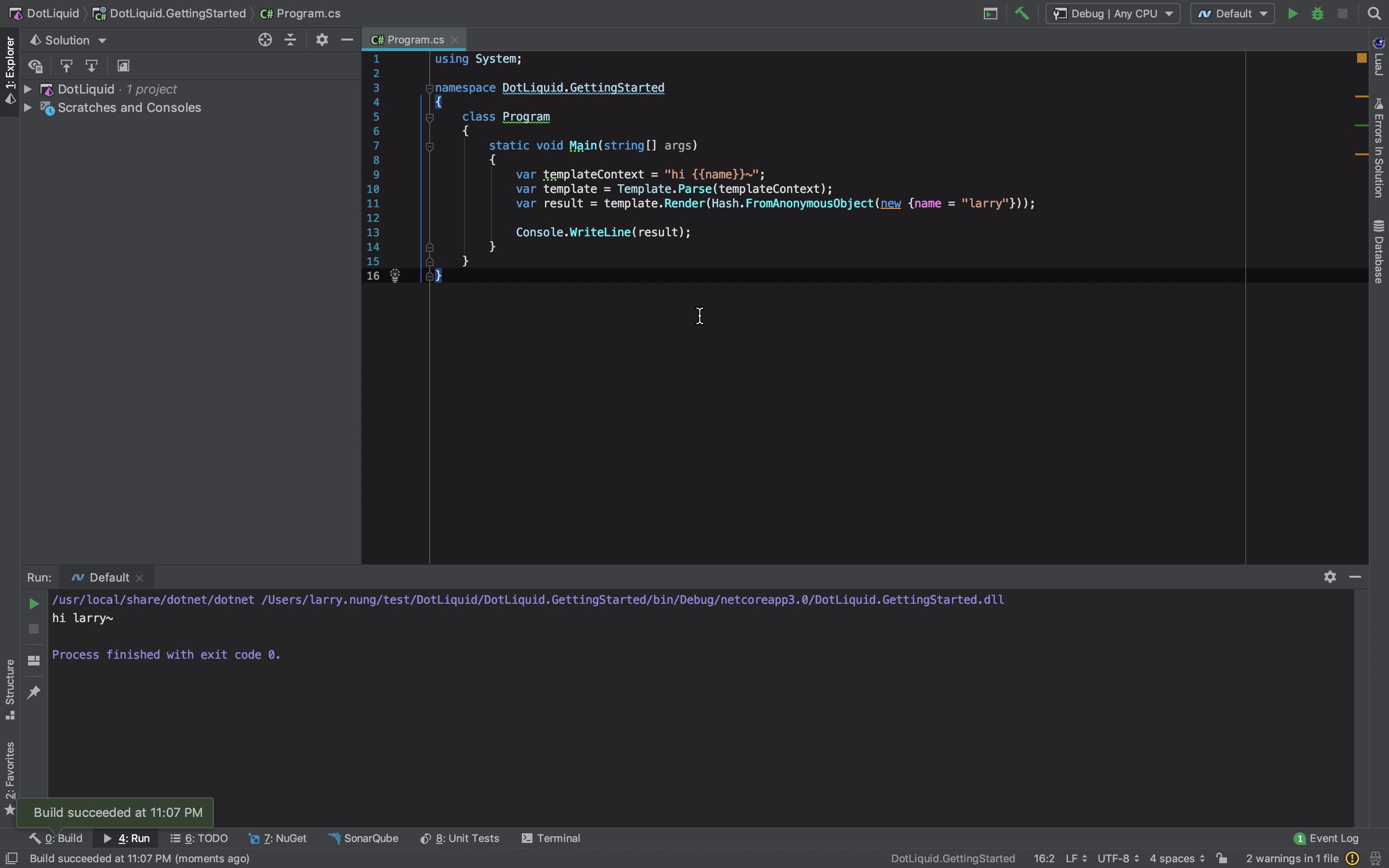Click the navigate-down arrow icon in explorer toolbar
The width and height of the screenshot is (1389, 868).
pyautogui.click(x=92, y=66)
